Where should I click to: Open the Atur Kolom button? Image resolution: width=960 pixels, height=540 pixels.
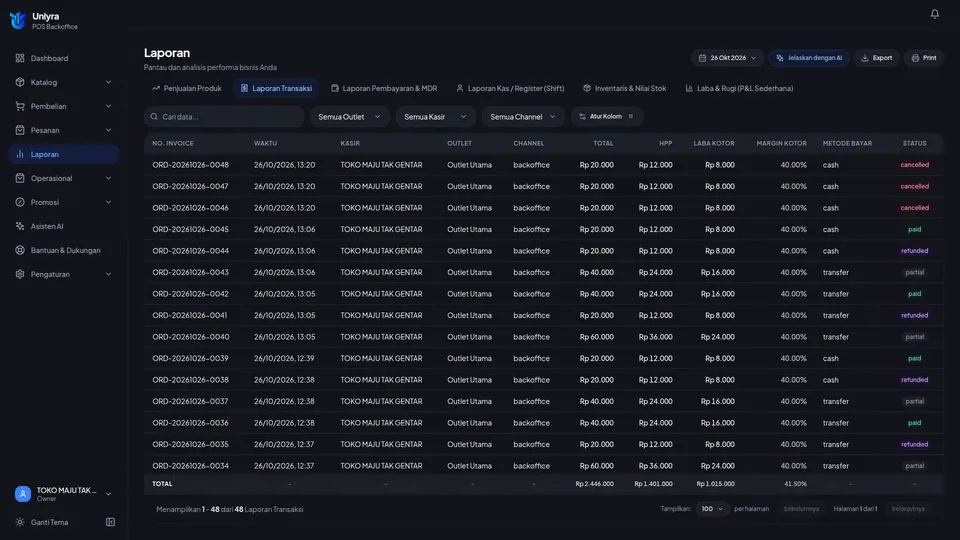click(x=607, y=116)
